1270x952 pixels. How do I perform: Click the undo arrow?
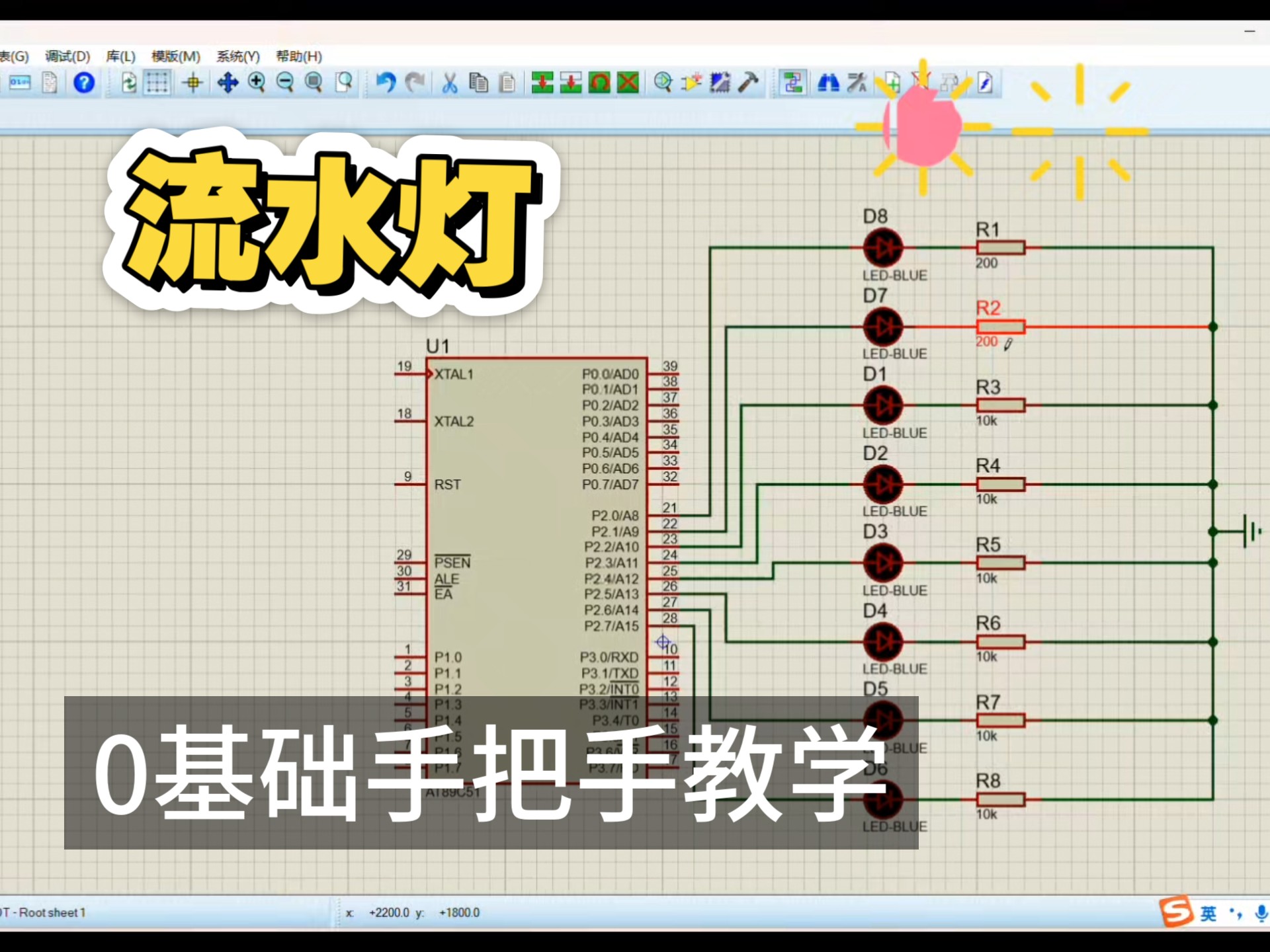point(386,83)
